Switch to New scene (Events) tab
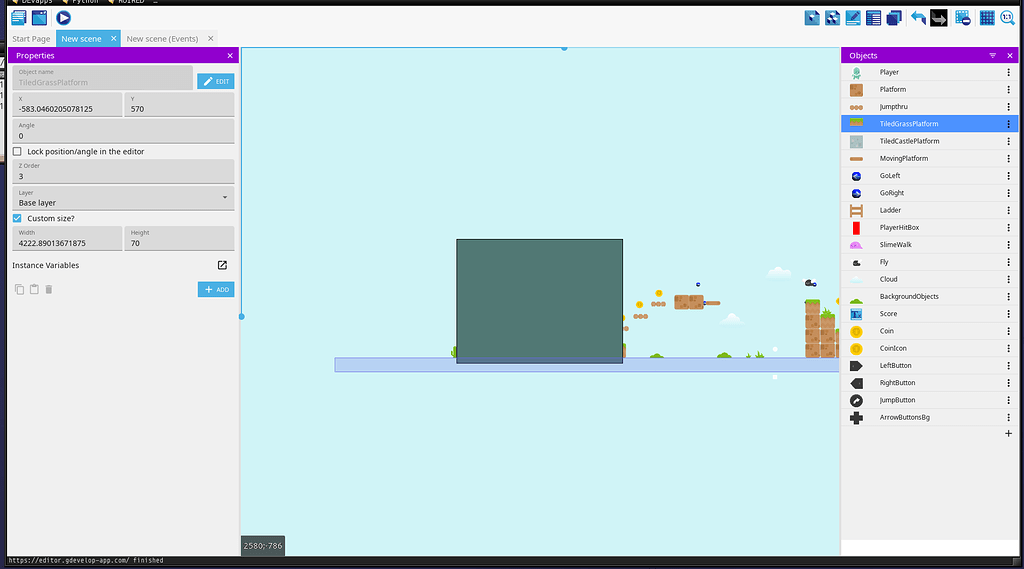 (x=162, y=39)
